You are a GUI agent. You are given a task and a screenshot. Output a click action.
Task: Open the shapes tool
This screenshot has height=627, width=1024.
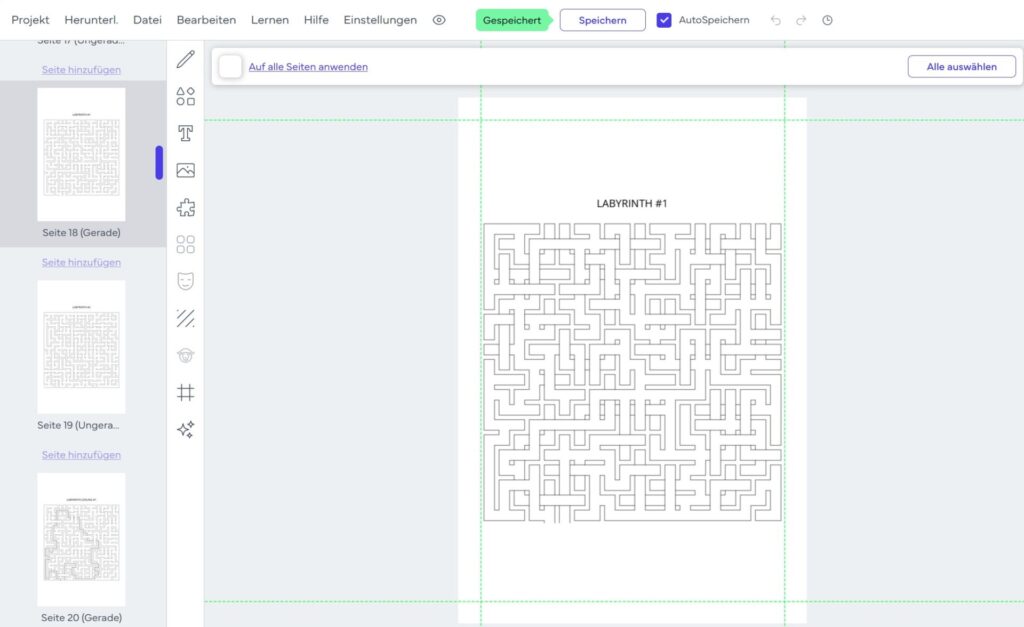[x=185, y=96]
